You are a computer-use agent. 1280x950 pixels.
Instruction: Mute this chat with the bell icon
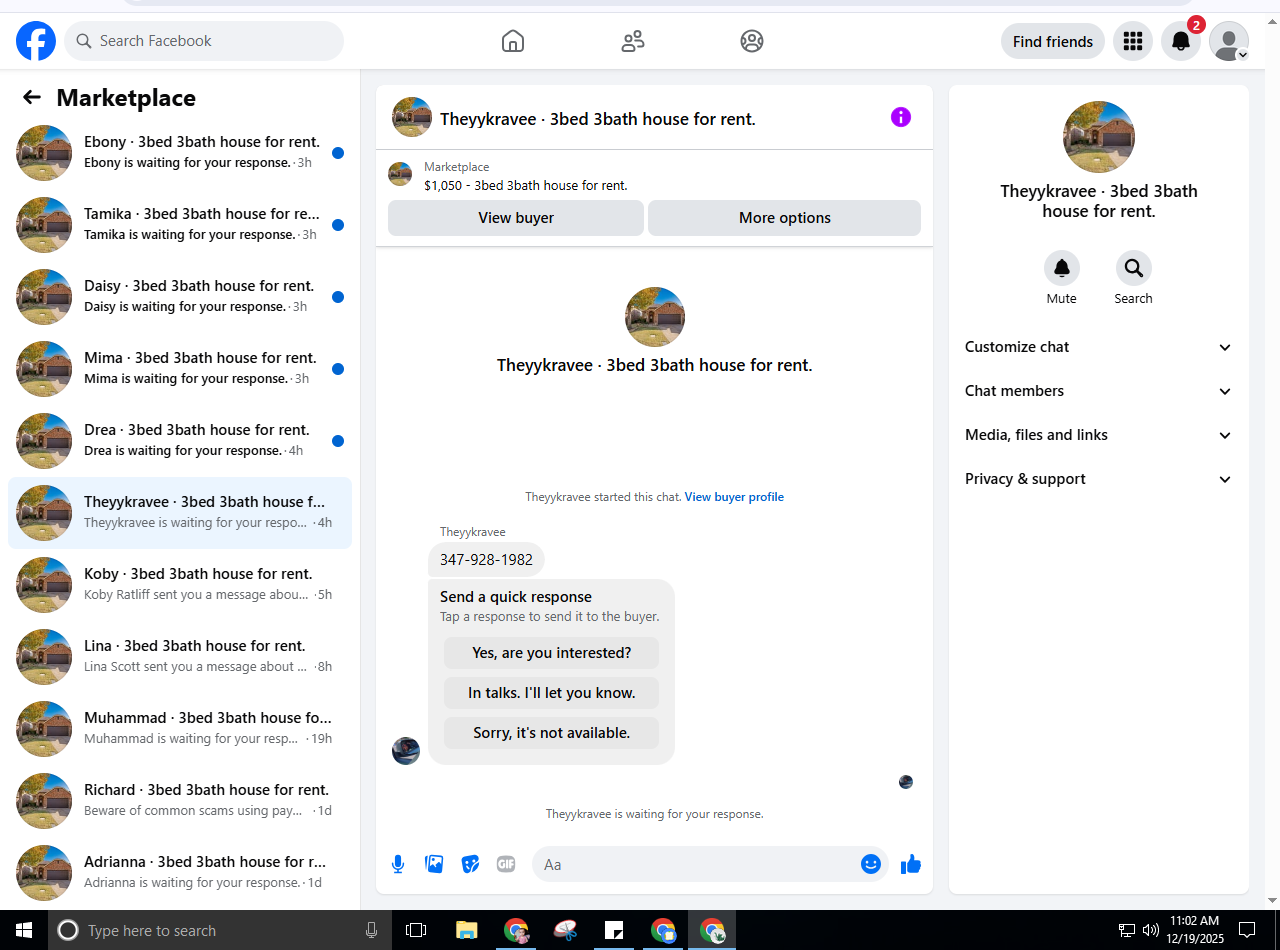click(x=1062, y=268)
